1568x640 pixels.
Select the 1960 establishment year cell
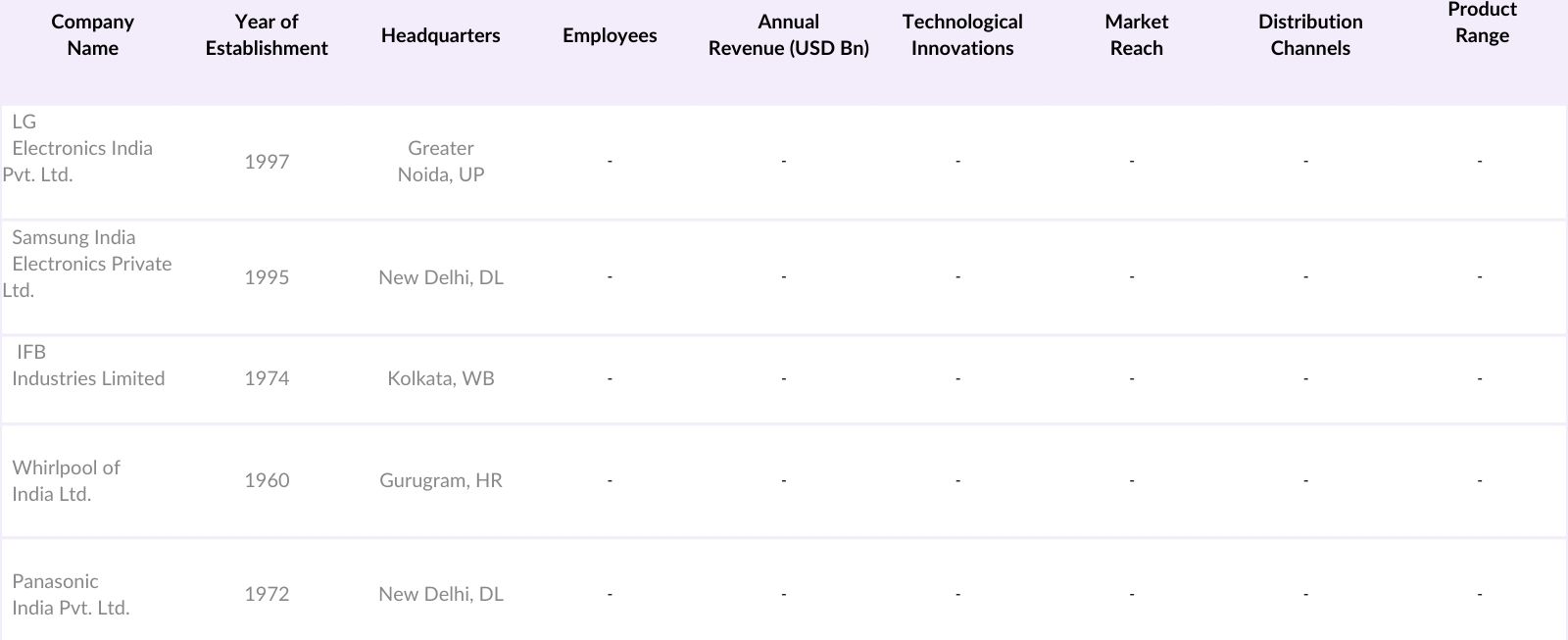tap(267, 480)
